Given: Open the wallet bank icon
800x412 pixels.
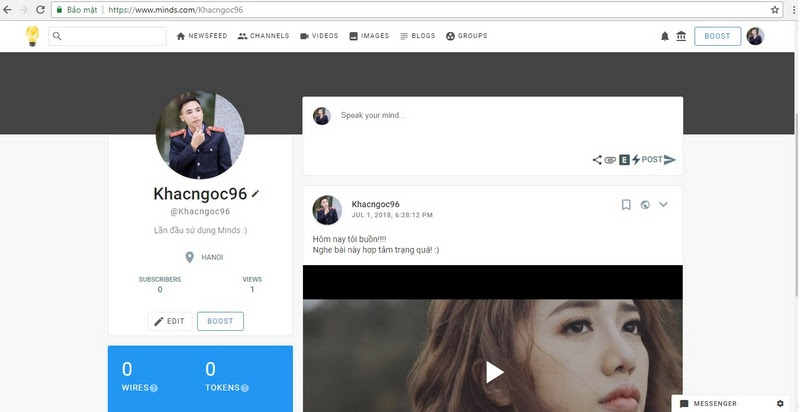Looking at the screenshot, I should click(681, 36).
